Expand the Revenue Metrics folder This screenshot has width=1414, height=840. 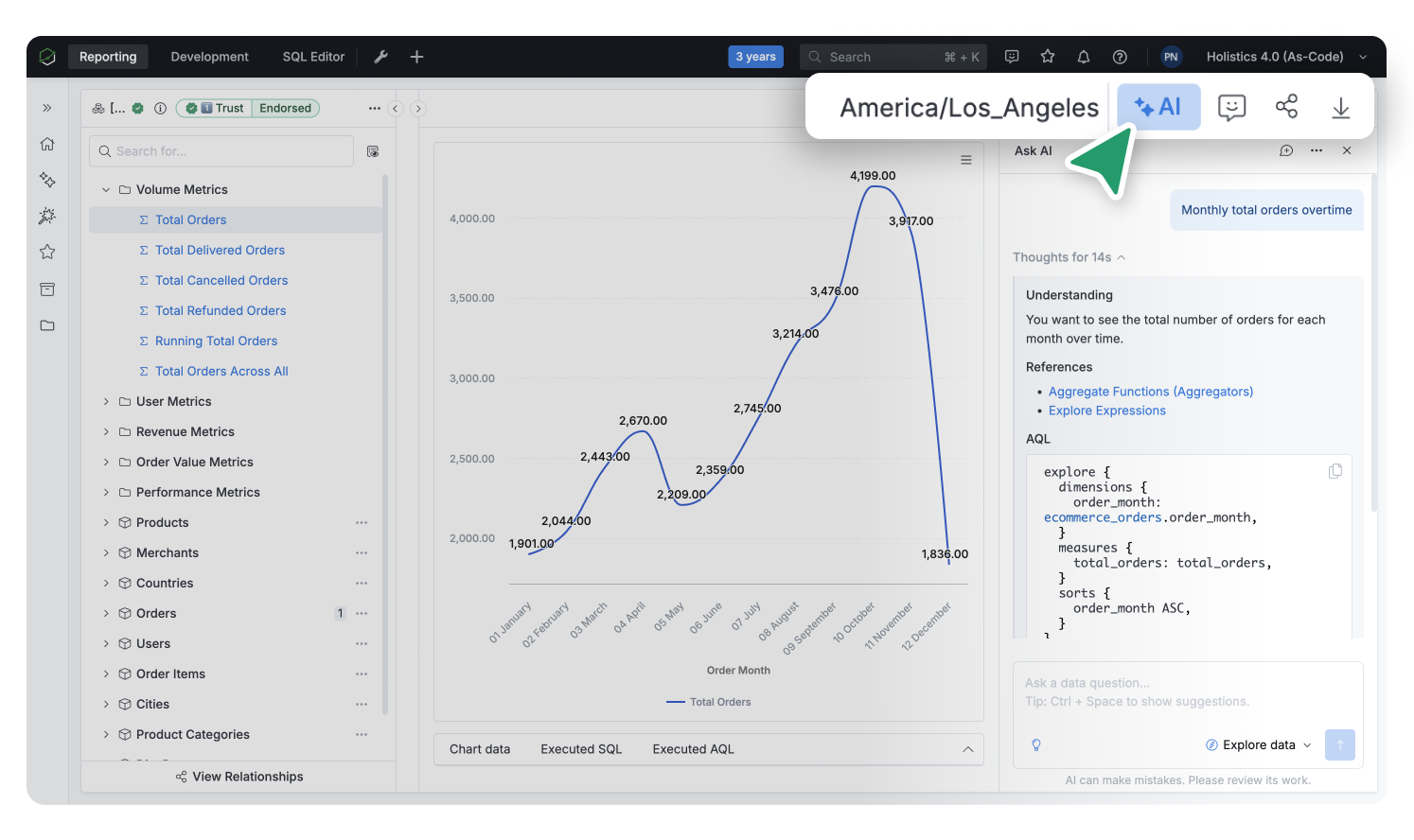(106, 432)
